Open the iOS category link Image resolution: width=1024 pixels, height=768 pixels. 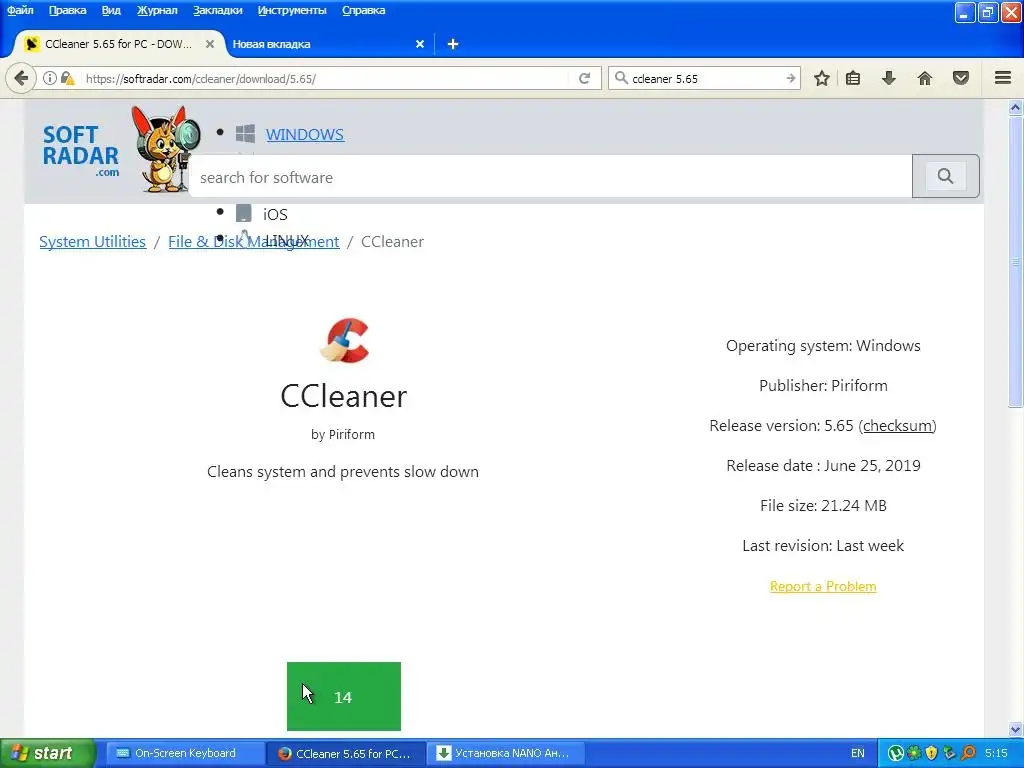(x=275, y=214)
